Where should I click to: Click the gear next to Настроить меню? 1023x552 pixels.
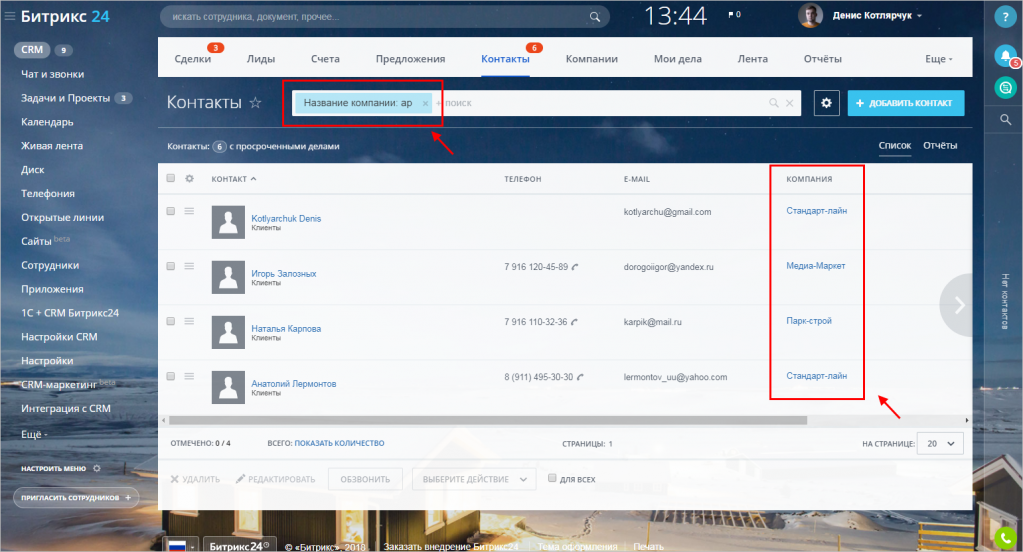click(x=97, y=468)
